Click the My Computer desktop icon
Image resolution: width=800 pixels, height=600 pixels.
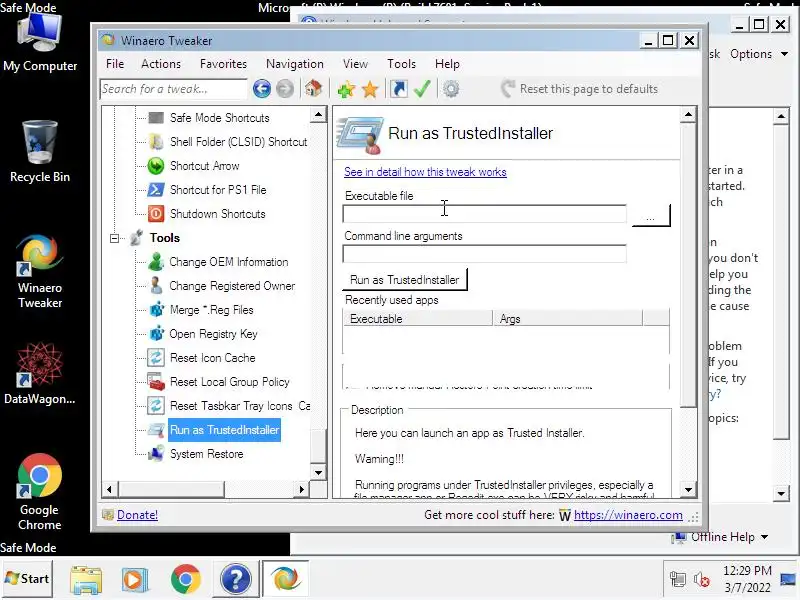click(x=40, y=41)
